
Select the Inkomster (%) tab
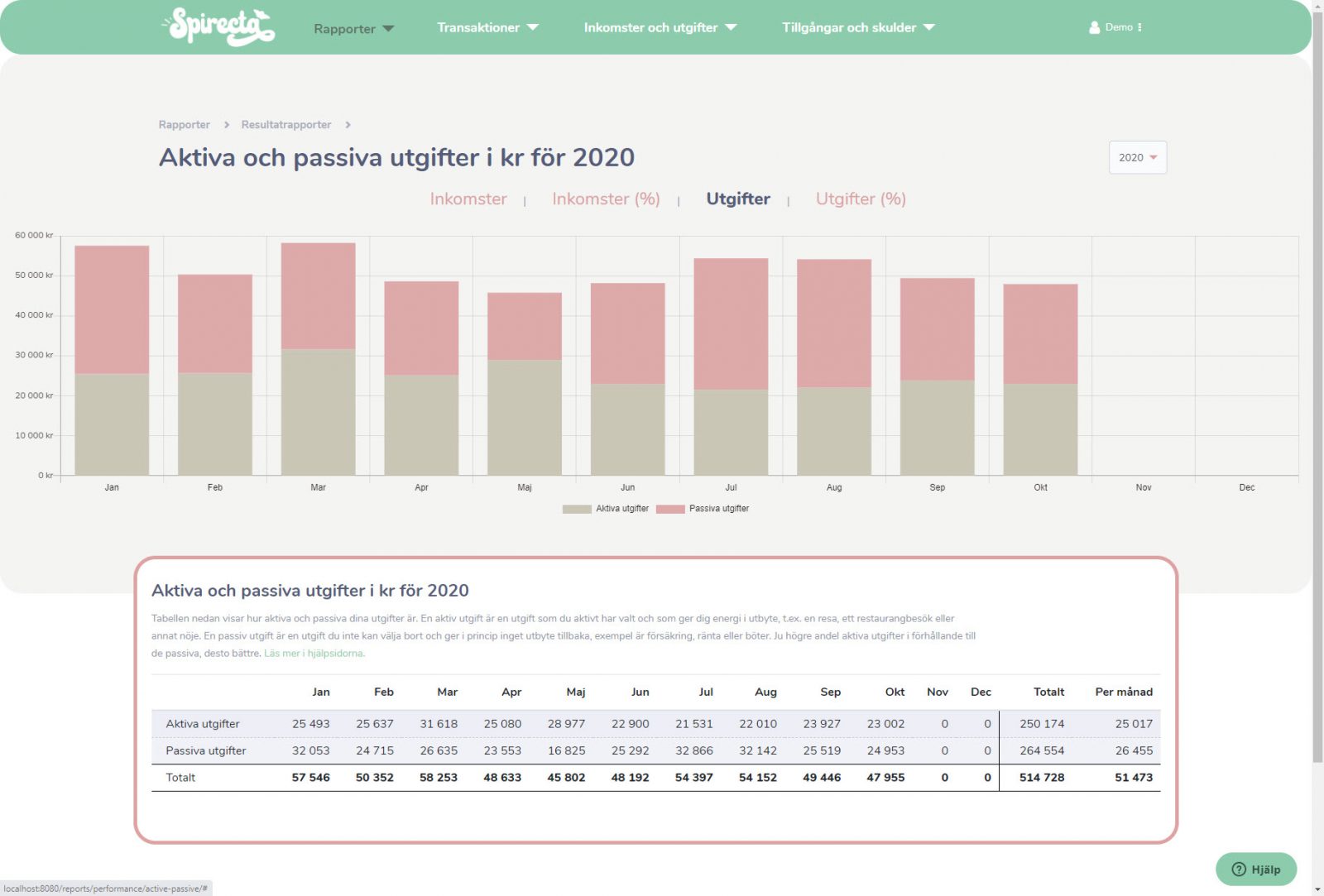pyautogui.click(x=606, y=199)
